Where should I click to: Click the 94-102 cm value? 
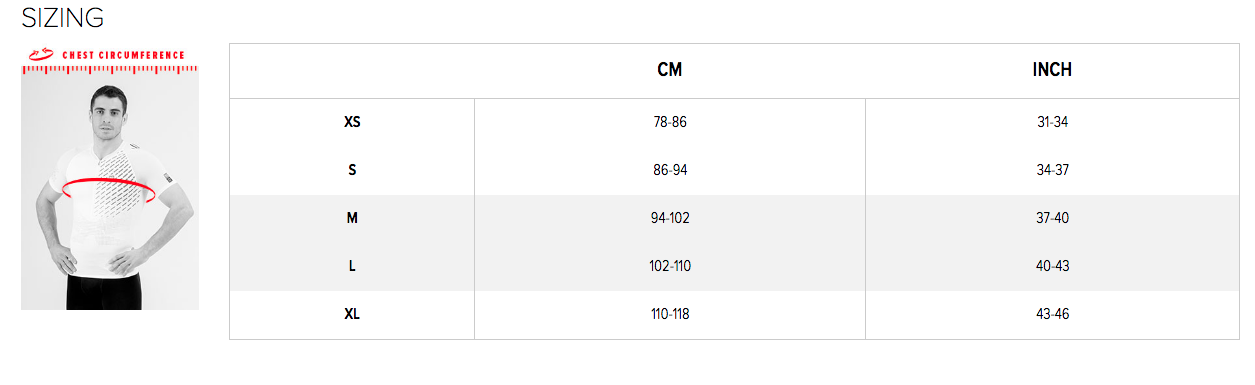point(670,218)
